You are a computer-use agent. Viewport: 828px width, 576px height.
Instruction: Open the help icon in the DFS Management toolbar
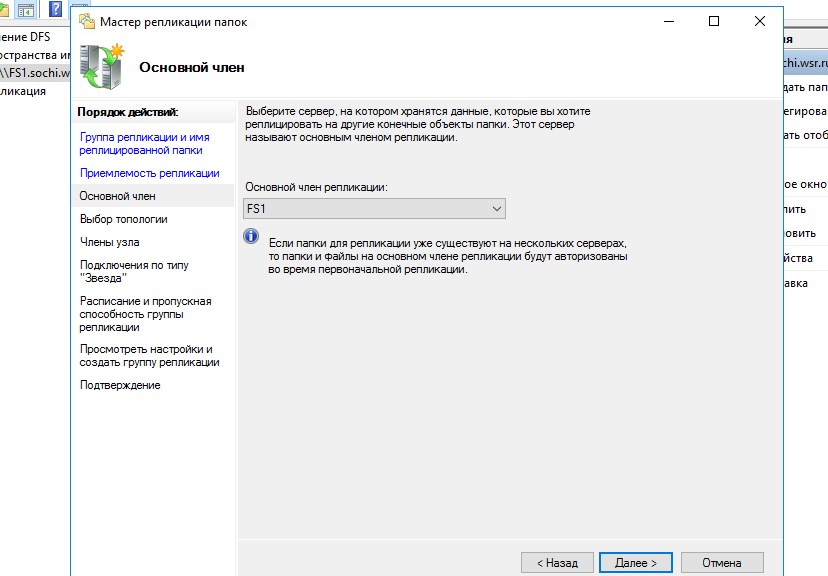click(55, 9)
